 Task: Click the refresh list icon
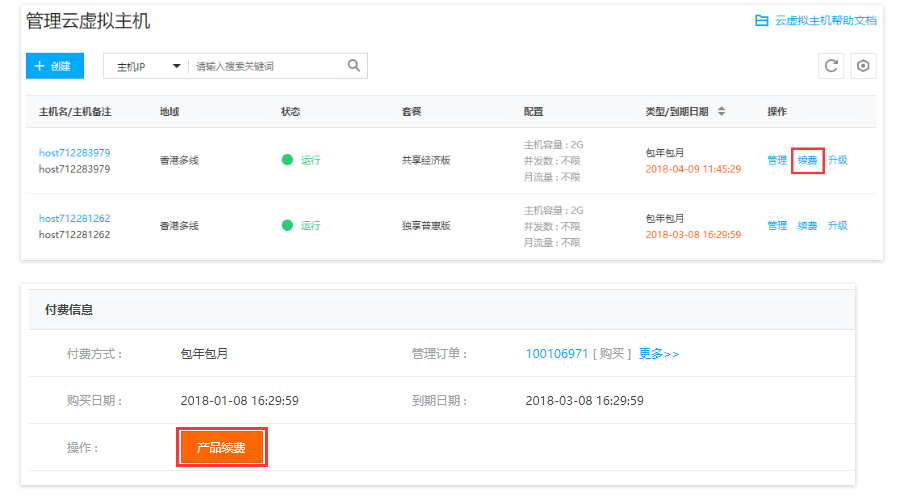coord(830,66)
